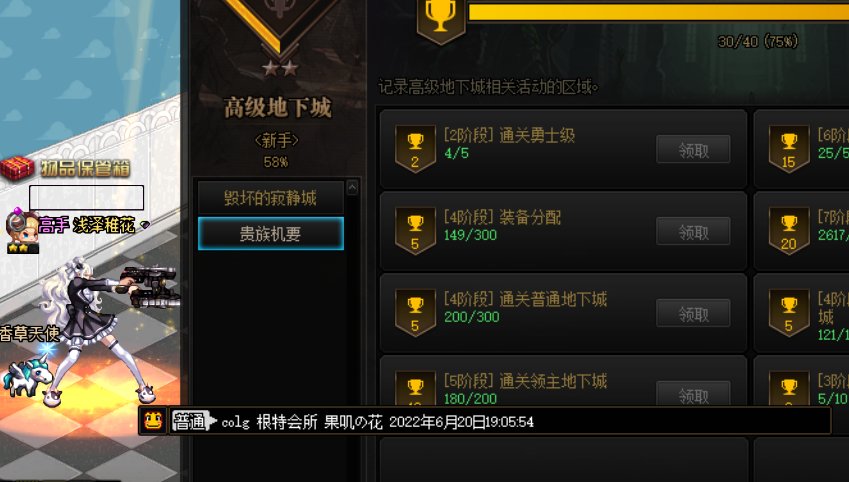Claim reward for 通关普通地下城 with 领取

pos(693,314)
